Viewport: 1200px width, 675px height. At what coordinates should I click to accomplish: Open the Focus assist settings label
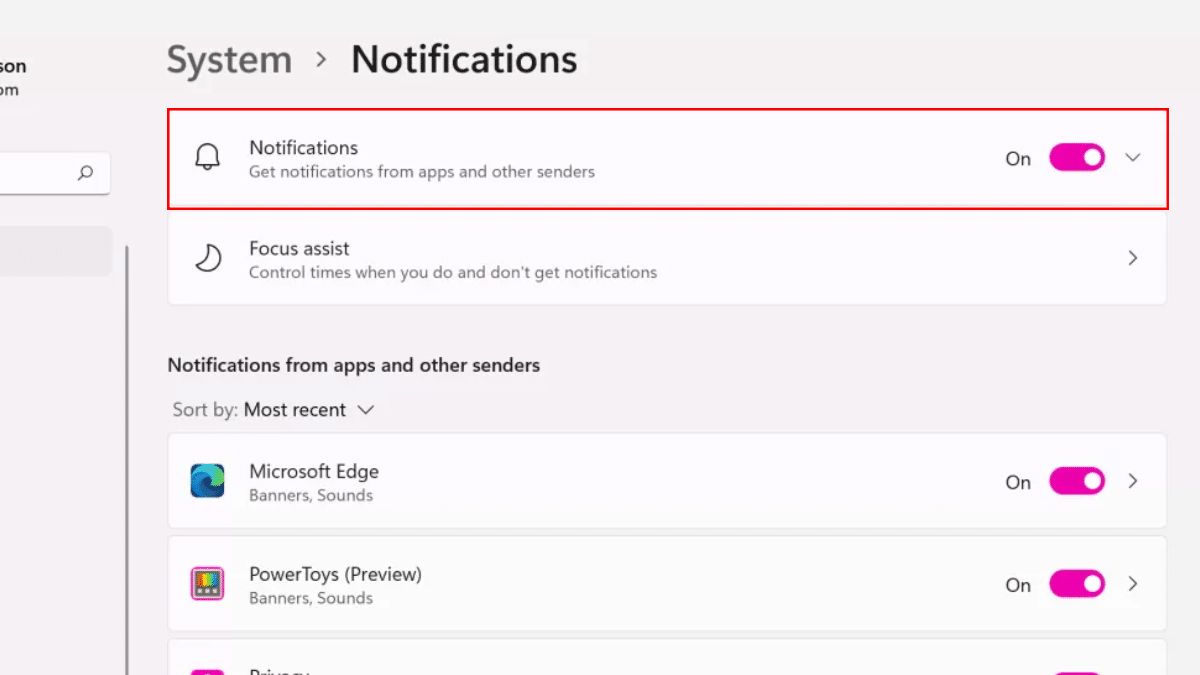[299, 248]
